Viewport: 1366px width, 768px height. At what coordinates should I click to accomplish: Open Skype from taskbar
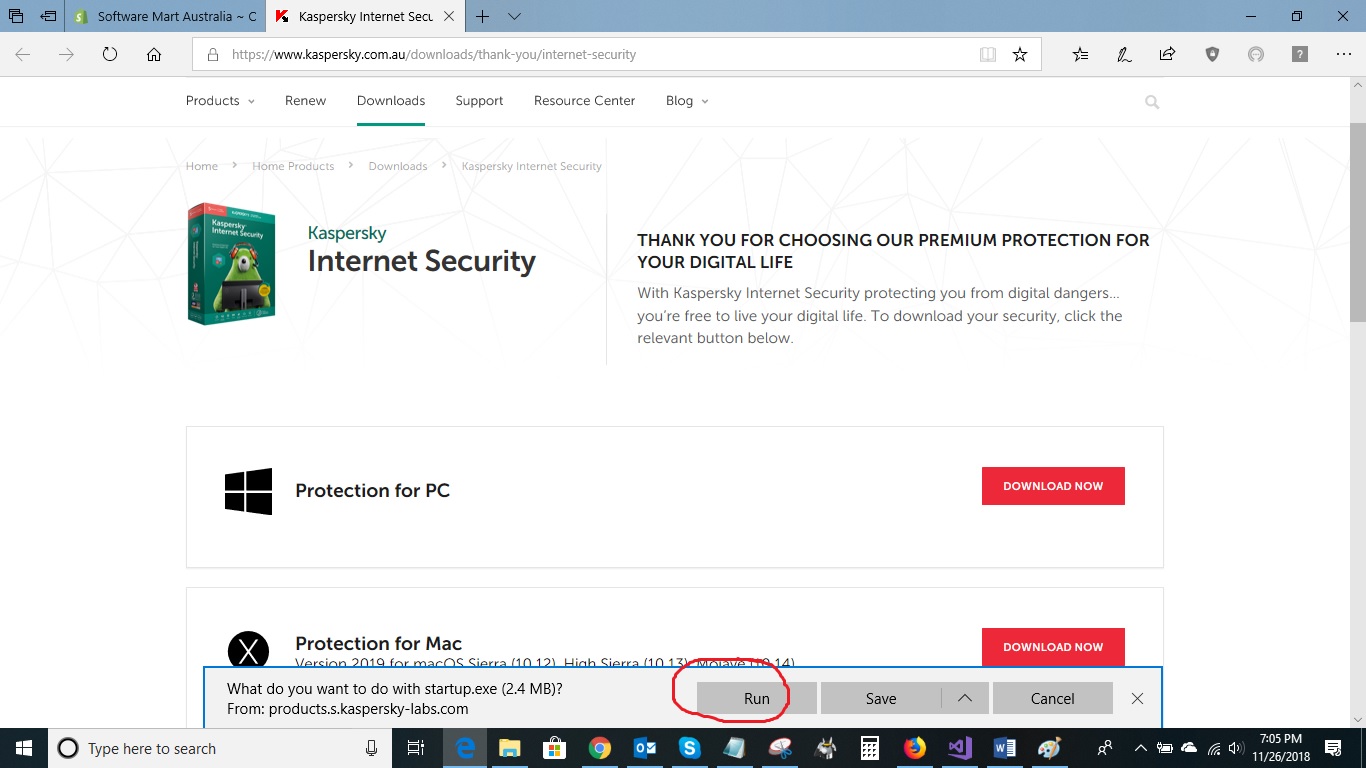point(690,748)
